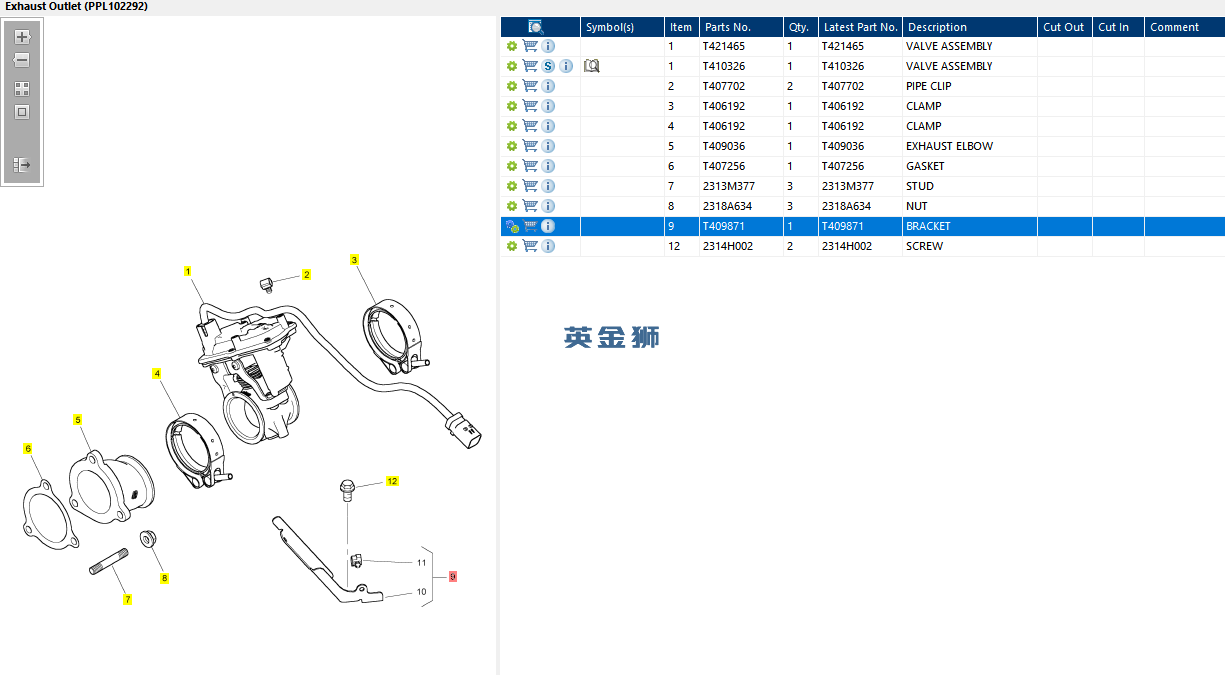Click the Latest Part No. header

(860, 27)
